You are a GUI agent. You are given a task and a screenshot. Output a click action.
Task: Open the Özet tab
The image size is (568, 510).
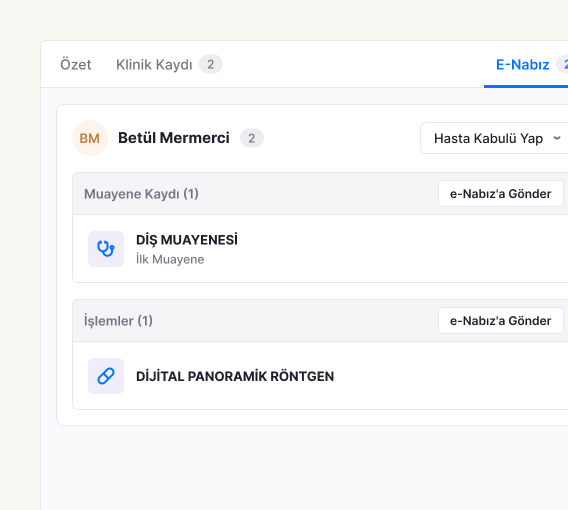coord(75,64)
